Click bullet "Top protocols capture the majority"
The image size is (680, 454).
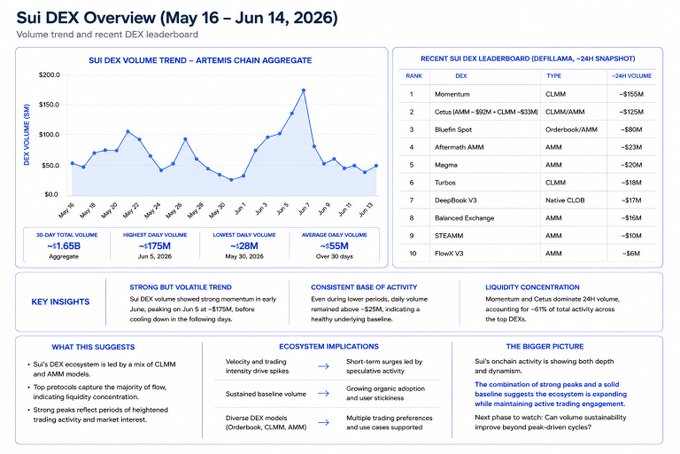click(100, 392)
